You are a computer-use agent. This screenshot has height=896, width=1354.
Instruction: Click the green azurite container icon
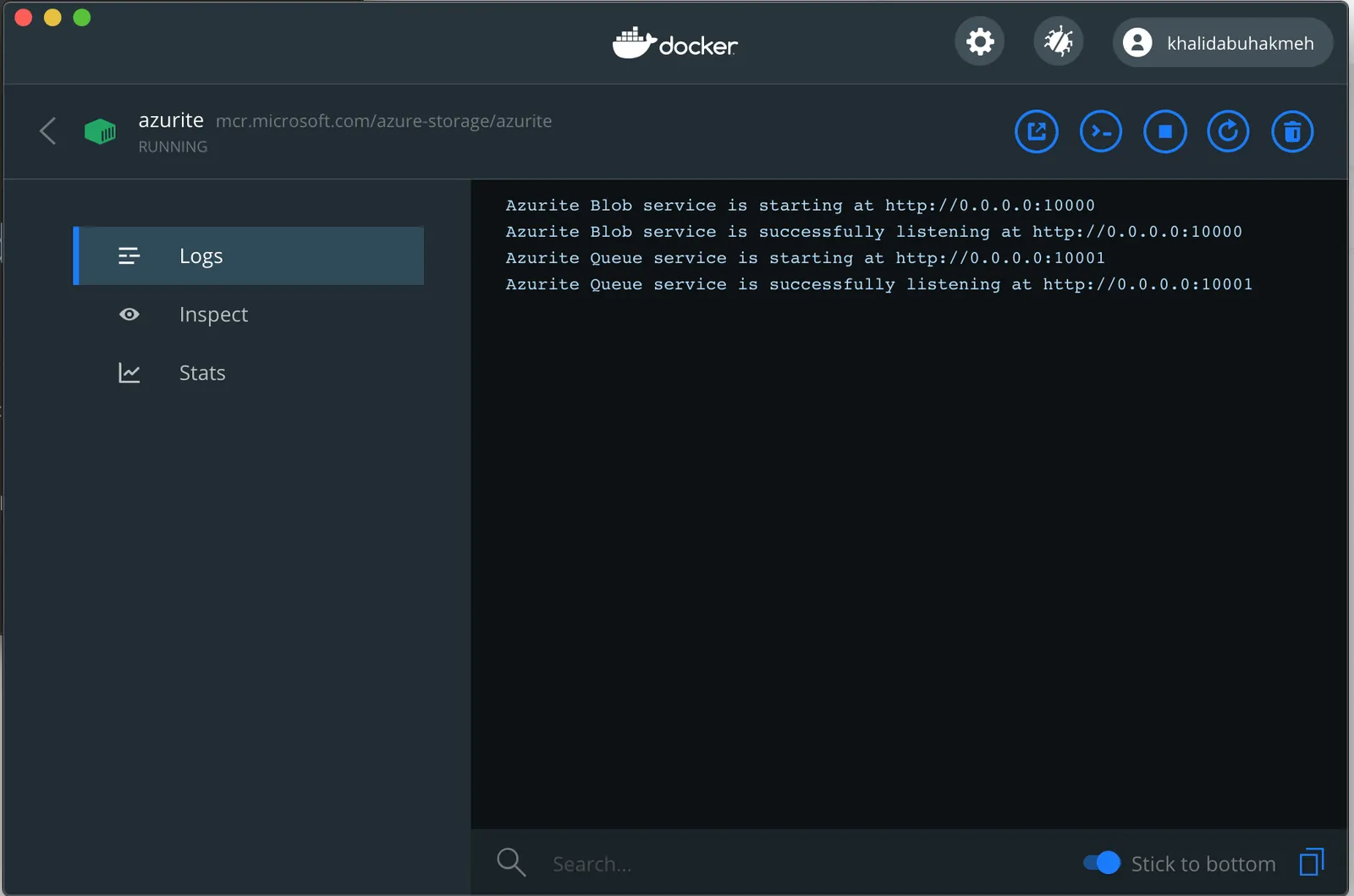pyautogui.click(x=100, y=131)
